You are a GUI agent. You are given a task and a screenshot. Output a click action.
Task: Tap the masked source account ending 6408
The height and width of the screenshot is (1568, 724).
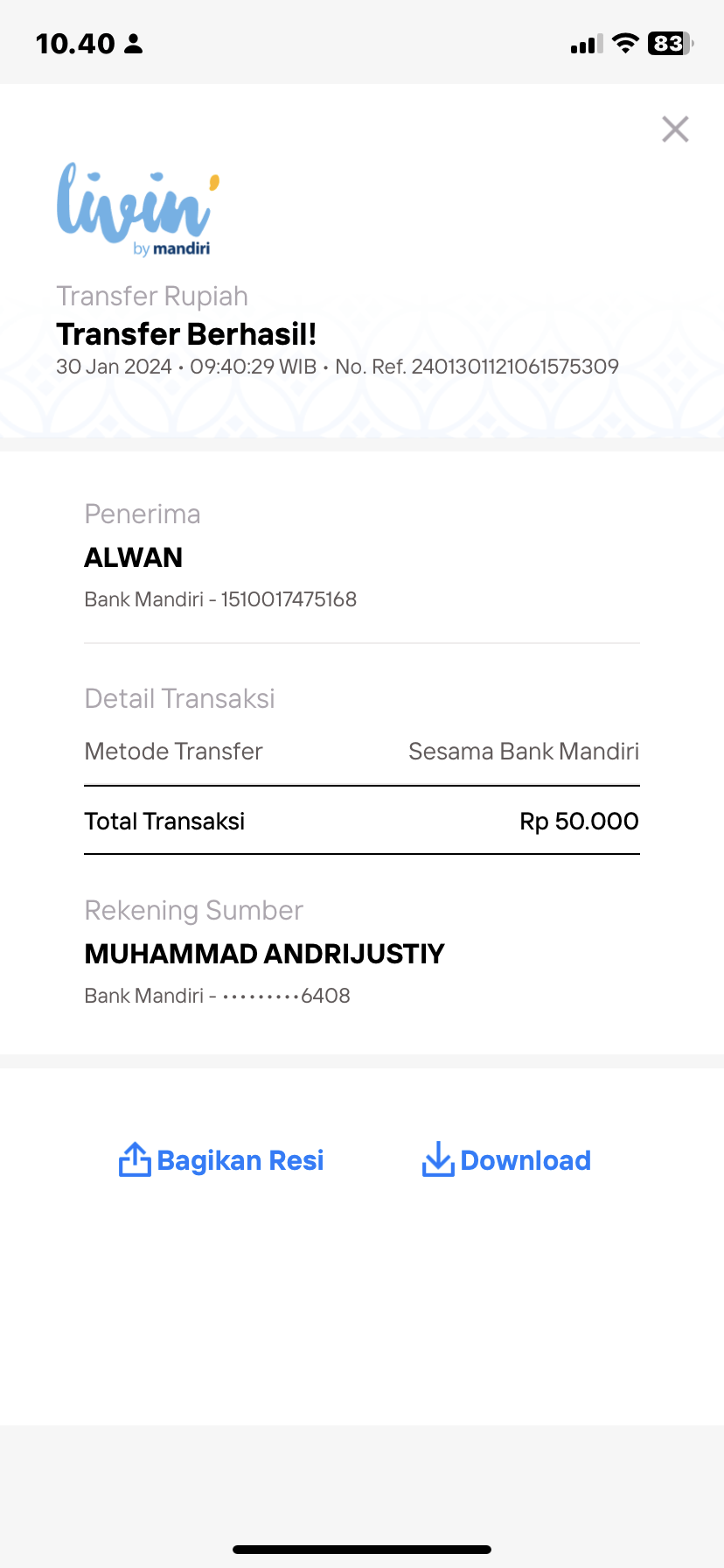pyautogui.click(x=286, y=996)
